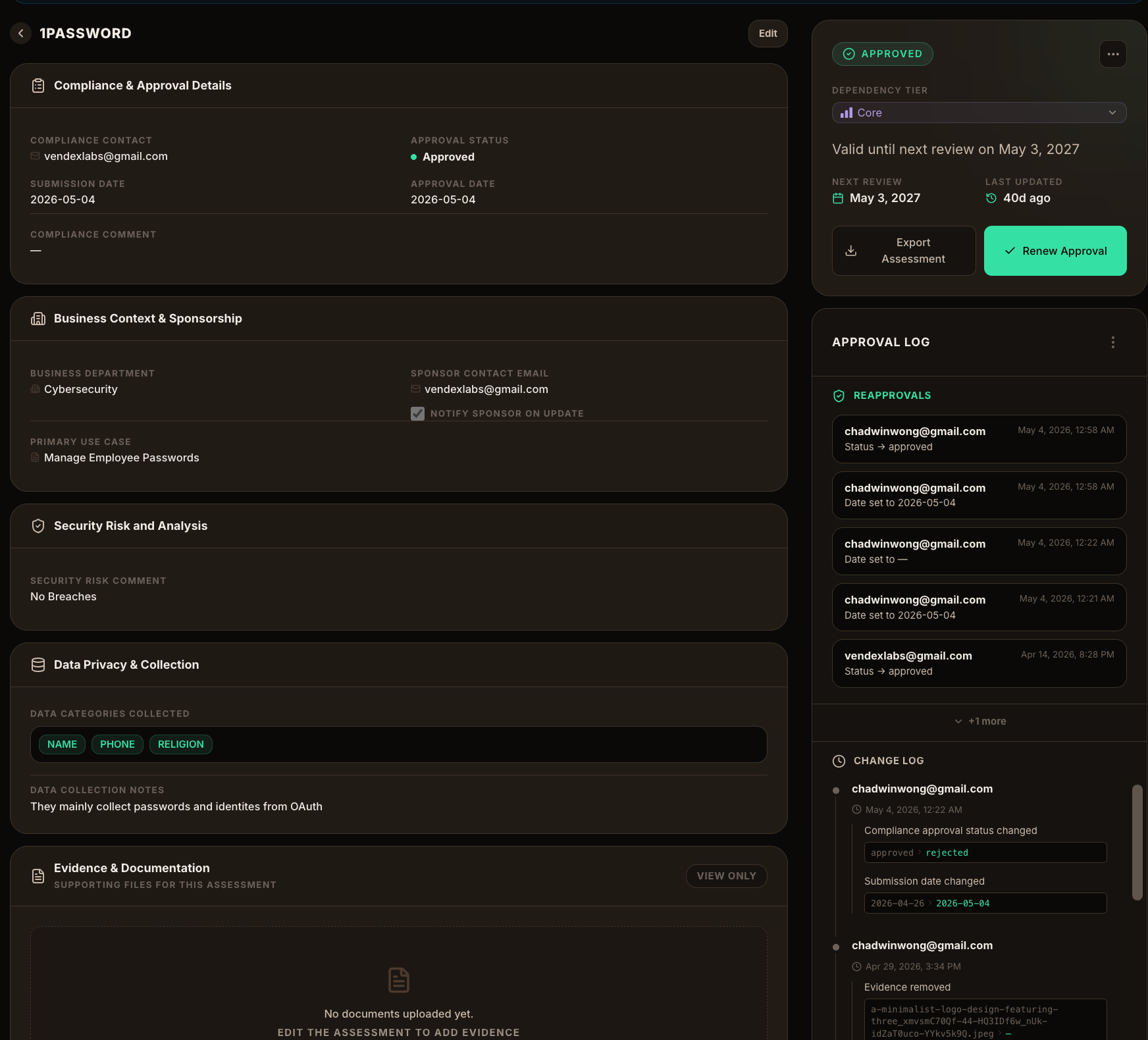Click the Data Privacy & Collection database icon
The image size is (1148, 1040).
pos(38,665)
